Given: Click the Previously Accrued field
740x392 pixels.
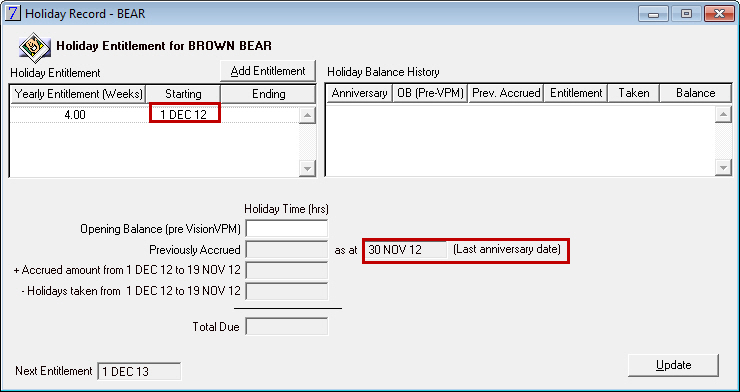Looking at the screenshot, I should click(x=286, y=250).
